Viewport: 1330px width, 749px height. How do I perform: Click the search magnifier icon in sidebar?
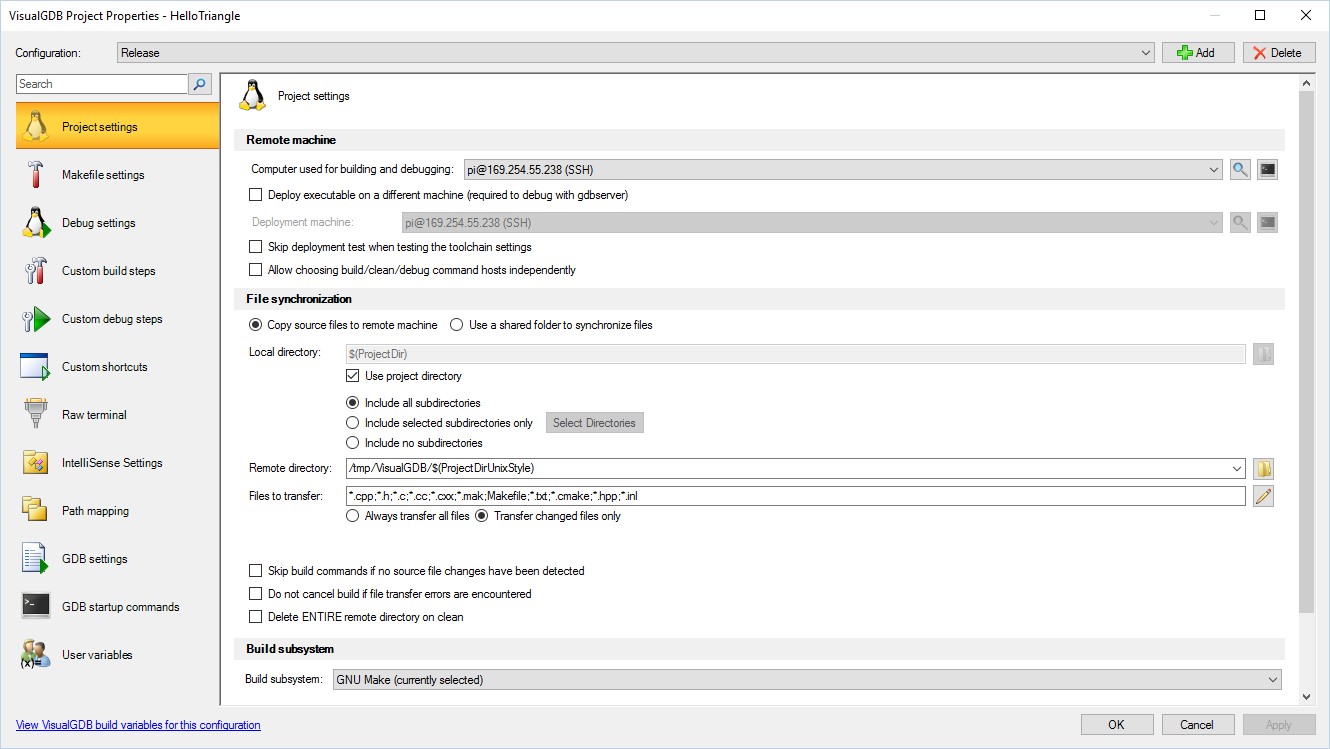coord(201,84)
